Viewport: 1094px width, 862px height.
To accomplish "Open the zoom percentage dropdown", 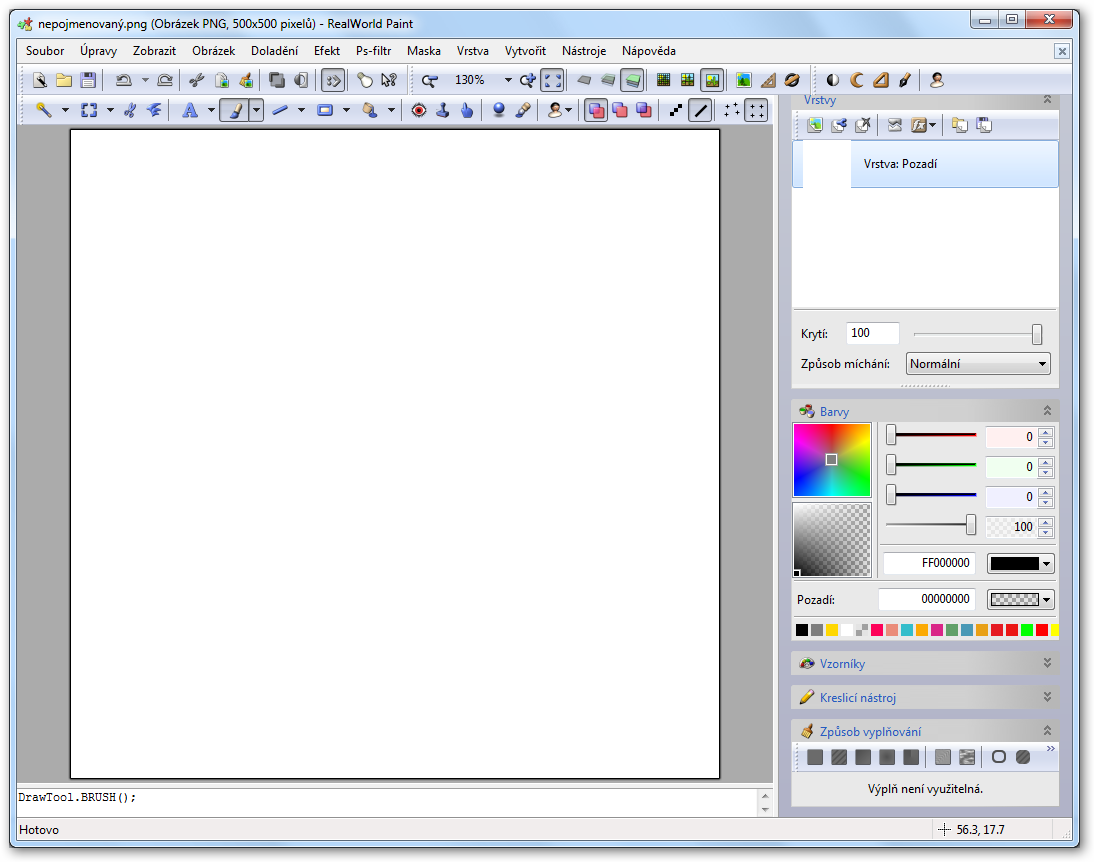I will point(508,80).
